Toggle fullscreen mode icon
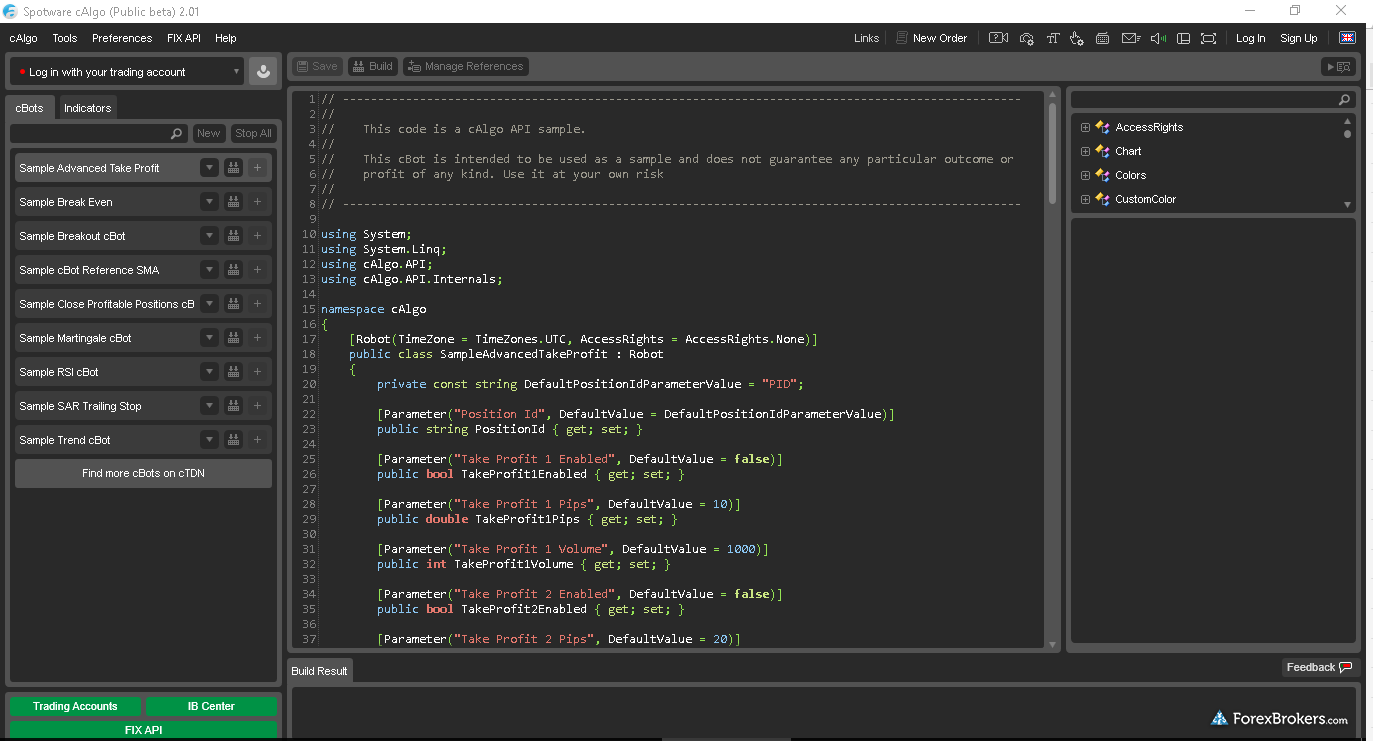The image size is (1373, 741). click(x=1209, y=38)
